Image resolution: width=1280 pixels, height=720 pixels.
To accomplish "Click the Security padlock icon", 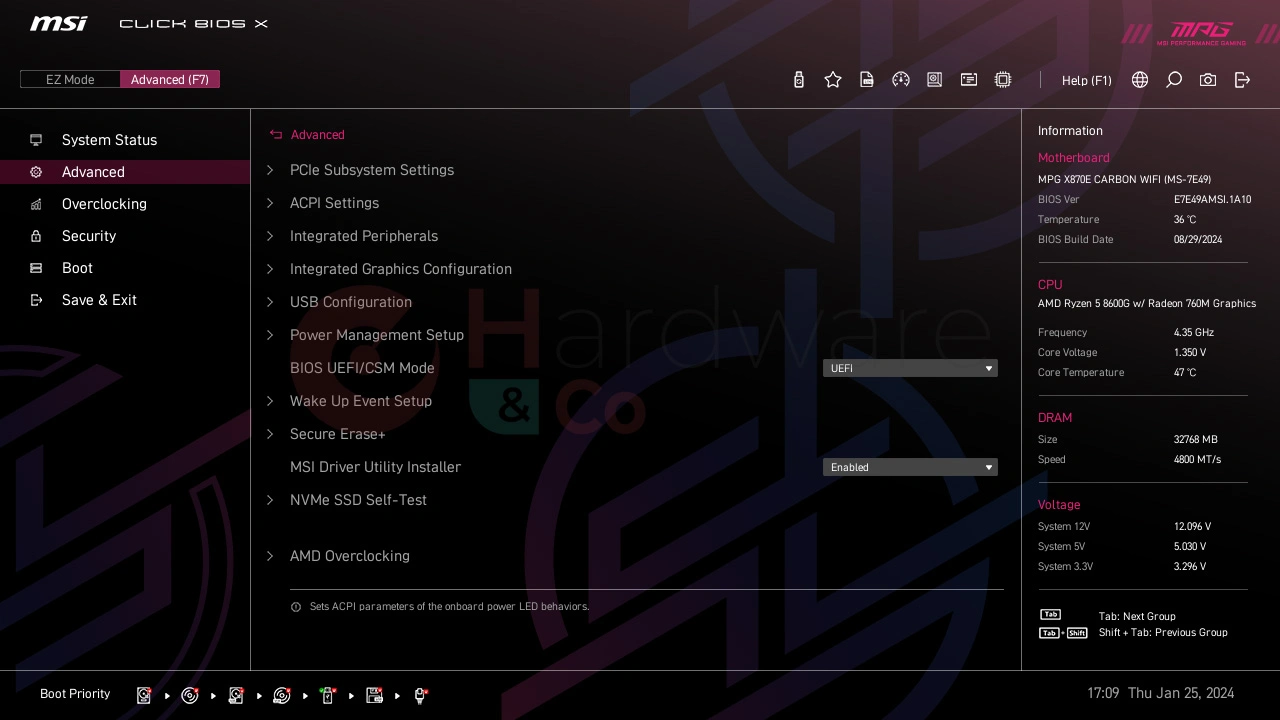I will (x=36, y=236).
